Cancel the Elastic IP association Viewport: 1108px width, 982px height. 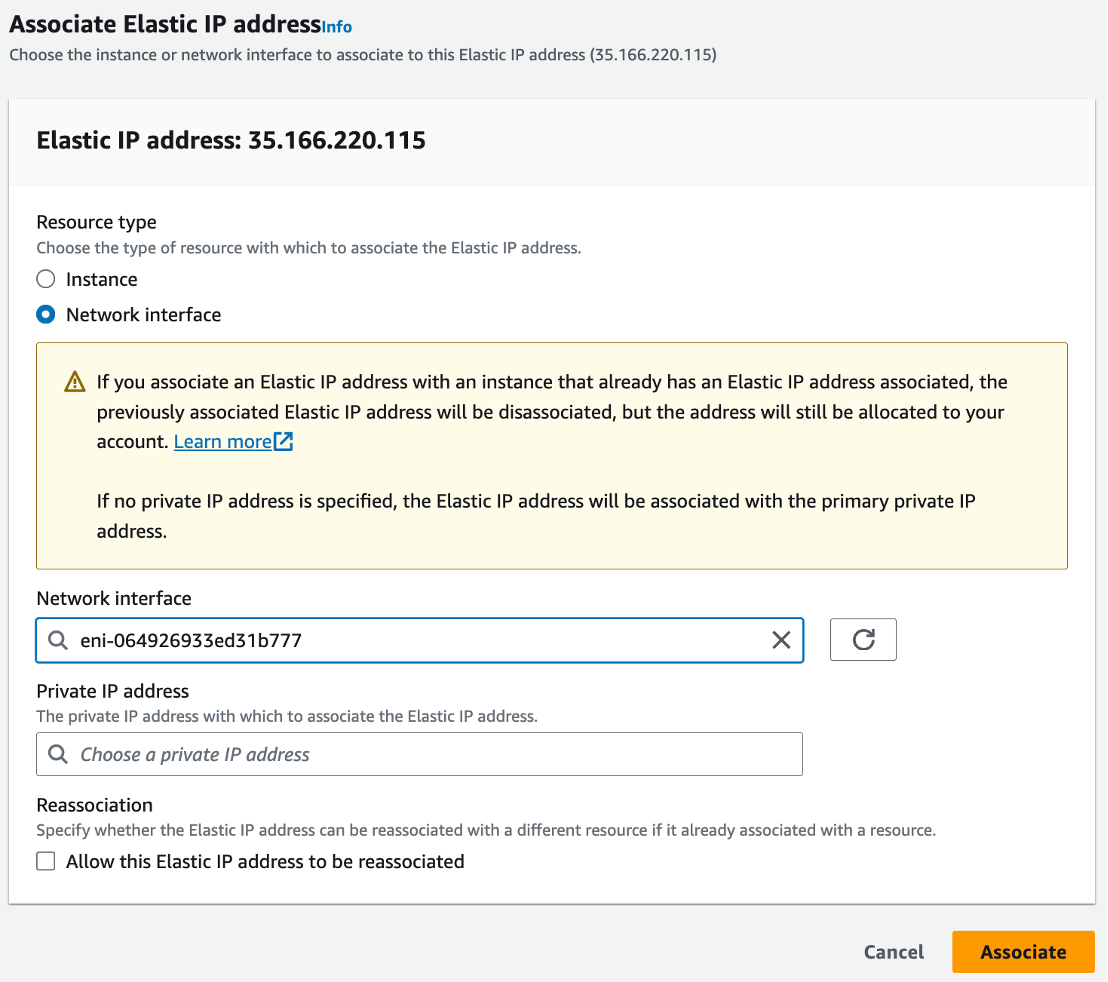pos(892,952)
